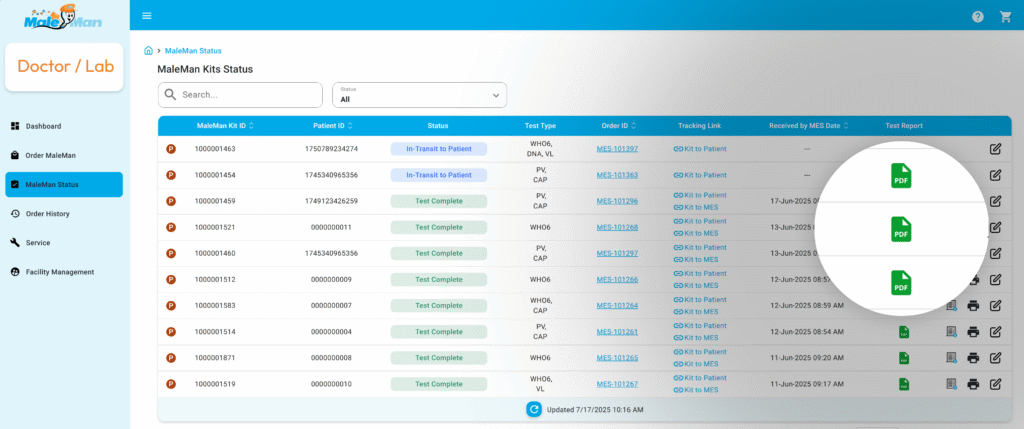
Task: Edit the kit 1000001463 row
Action: [x=995, y=149]
